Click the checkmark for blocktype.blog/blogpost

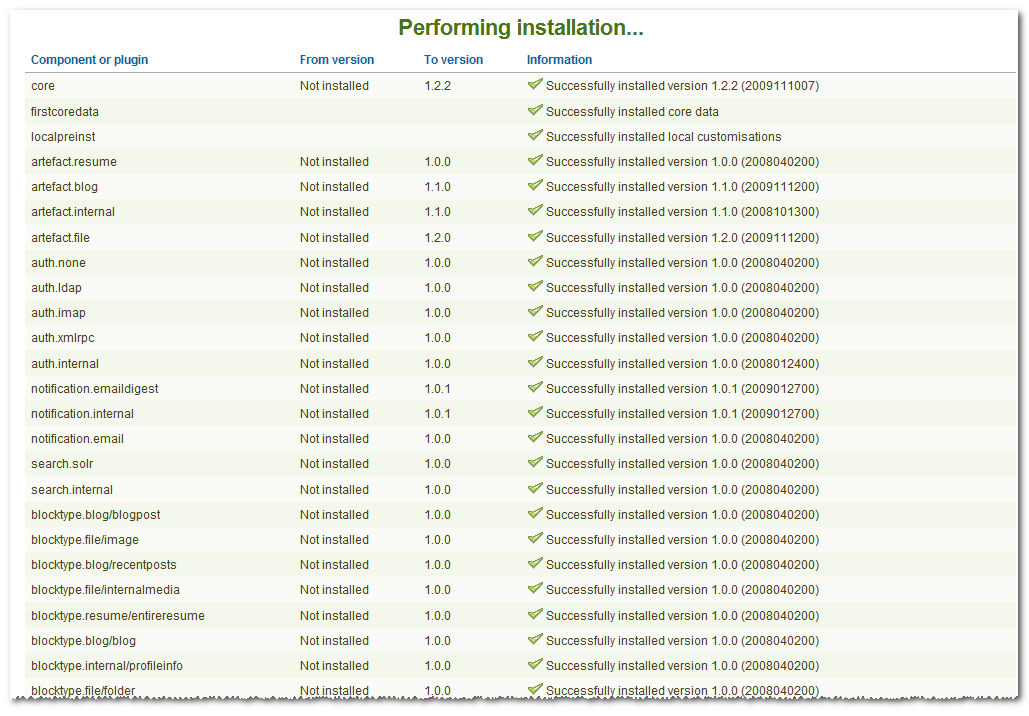click(535, 513)
